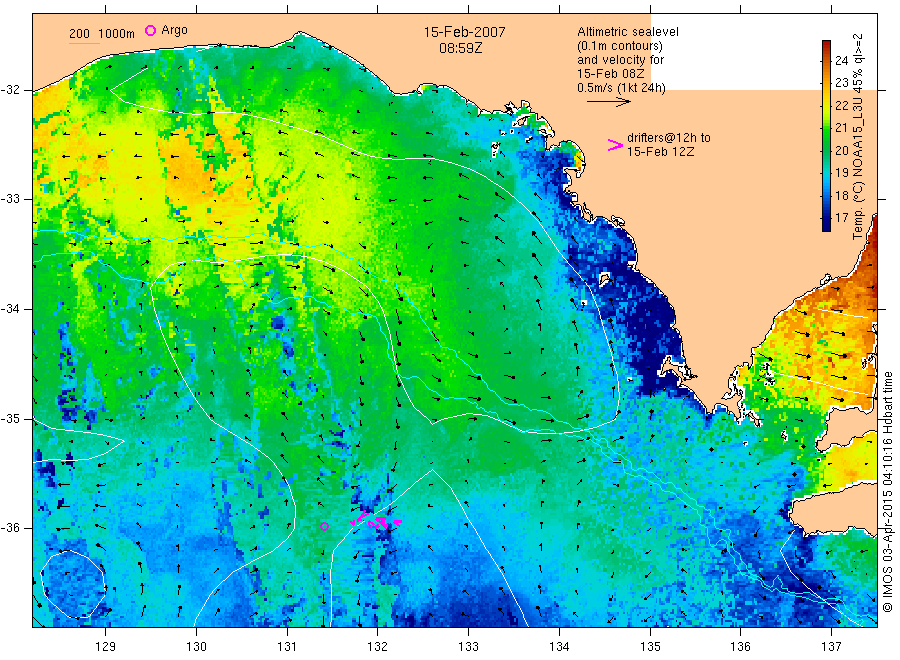Click the color bar value 18
The image size is (900, 660).
pyautogui.click(x=841, y=195)
